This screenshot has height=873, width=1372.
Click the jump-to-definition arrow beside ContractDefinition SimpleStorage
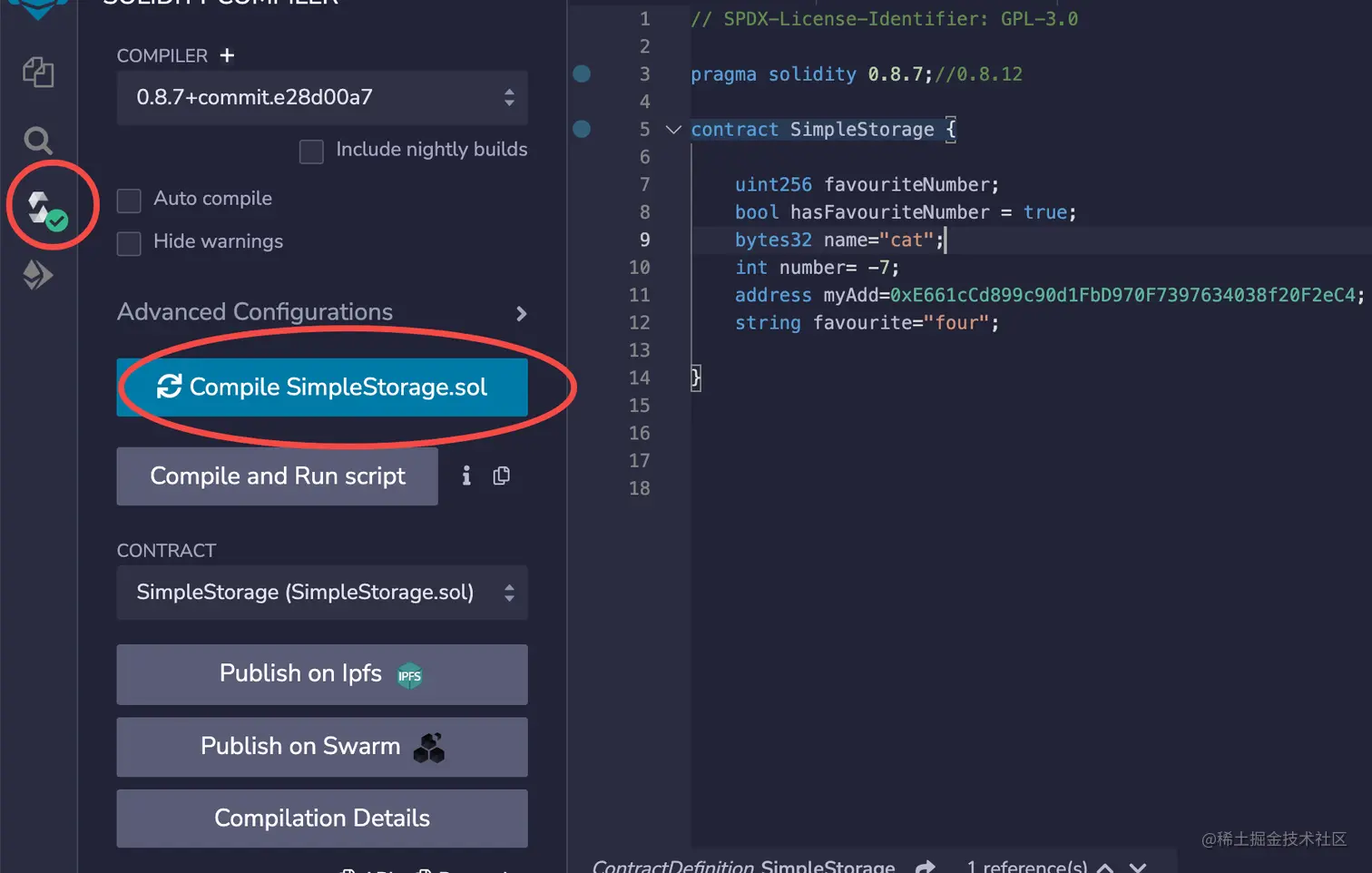(925, 866)
